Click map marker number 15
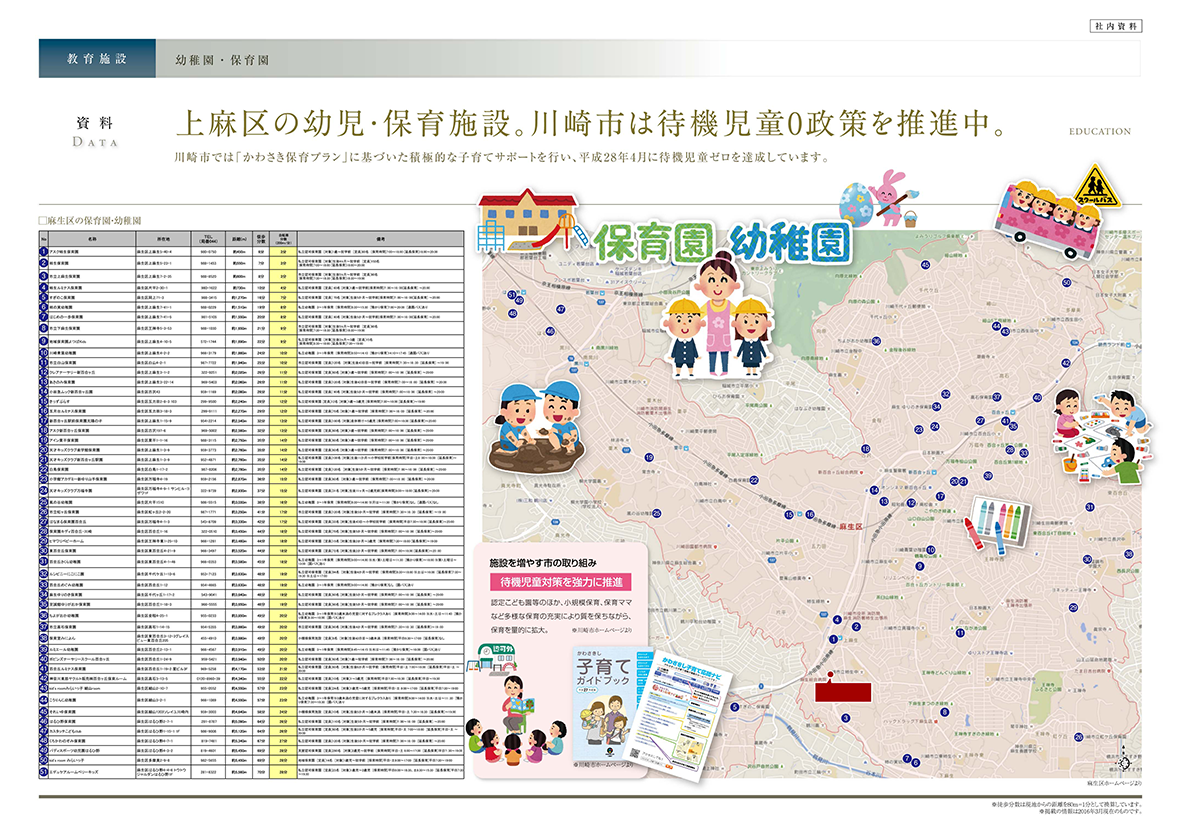The width and height of the screenshot is (1181, 834). [789, 515]
